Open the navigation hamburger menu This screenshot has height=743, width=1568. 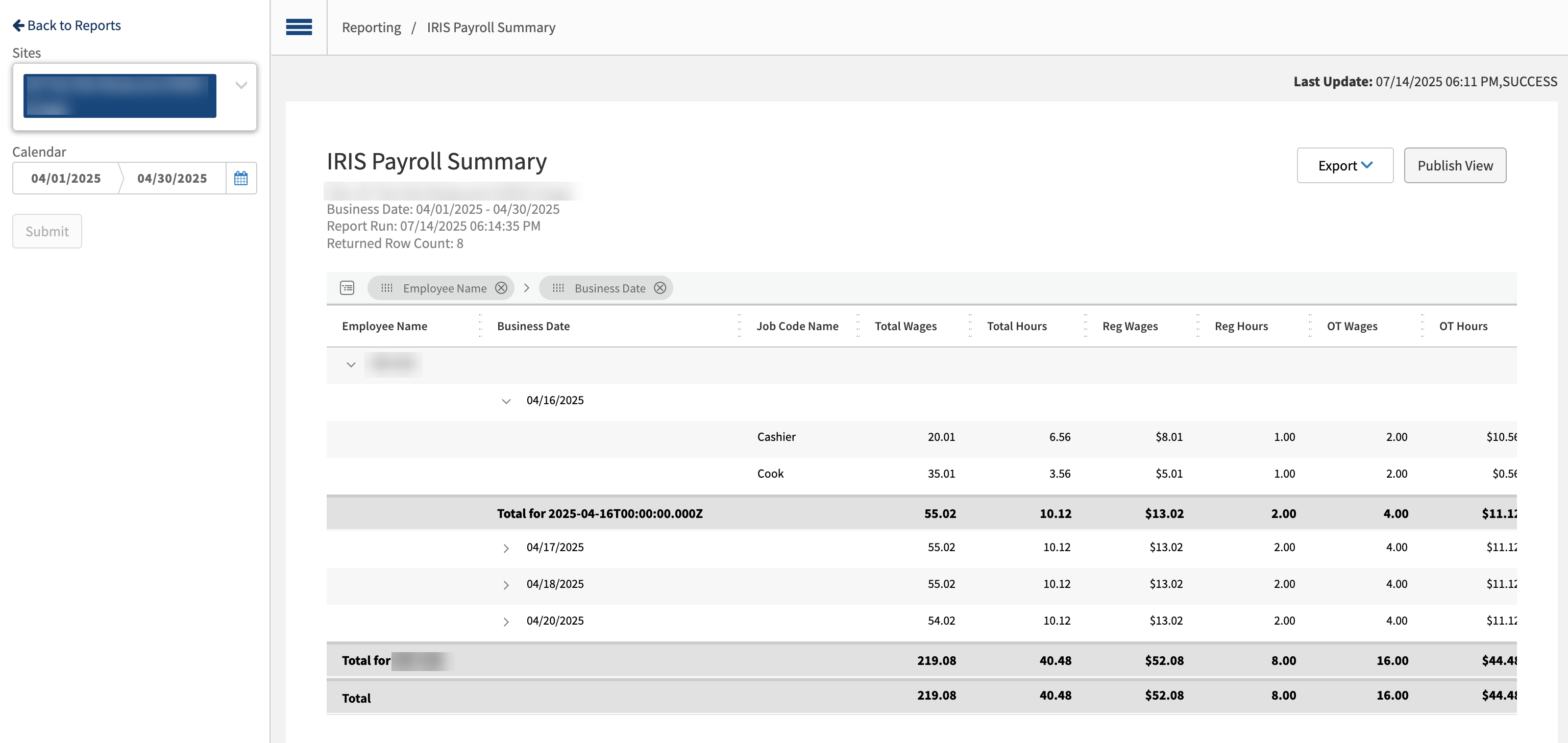click(298, 27)
